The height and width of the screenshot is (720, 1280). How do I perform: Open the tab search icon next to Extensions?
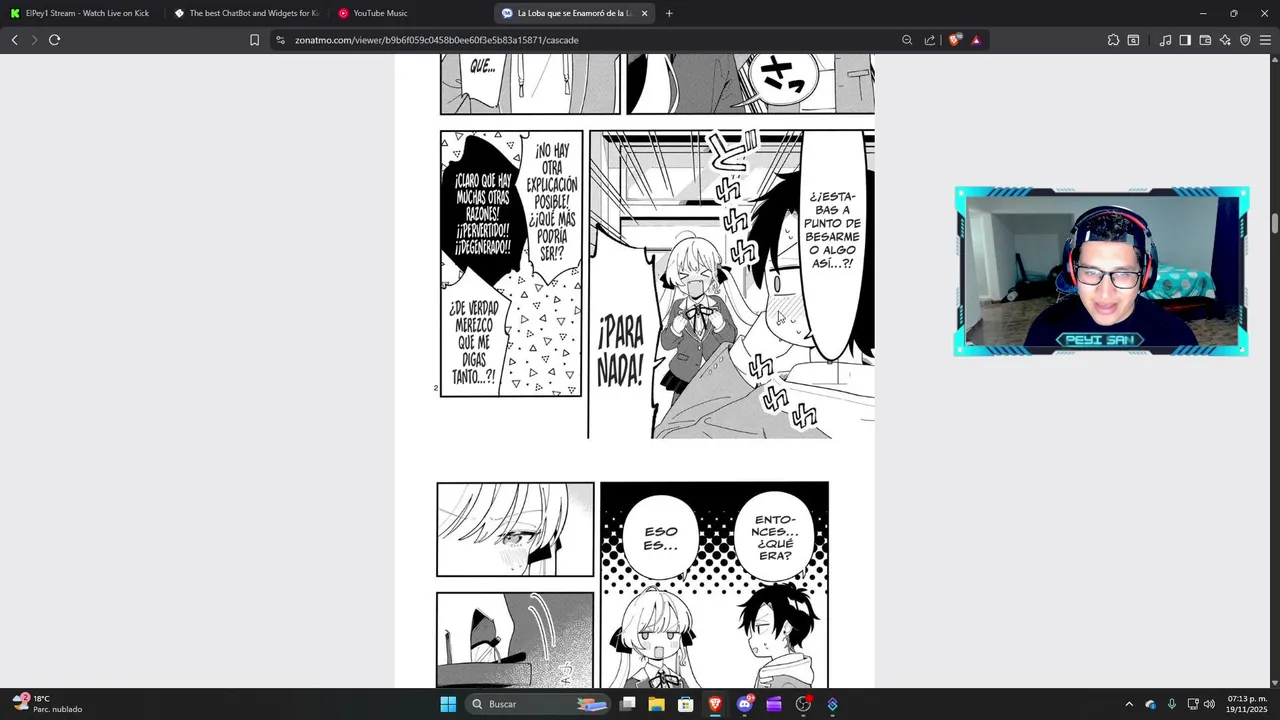tap(1133, 40)
